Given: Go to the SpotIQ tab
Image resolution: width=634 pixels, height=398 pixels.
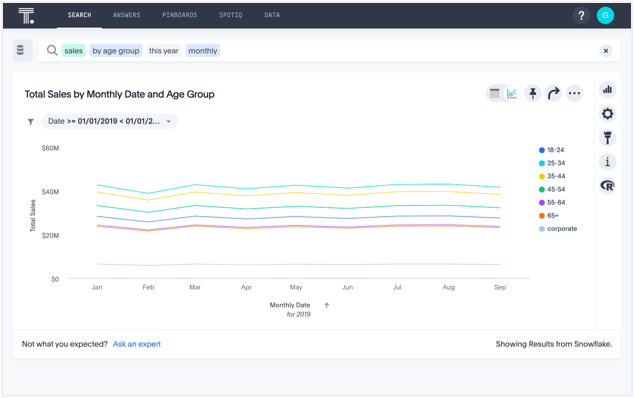Looking at the screenshot, I should click(x=230, y=15).
